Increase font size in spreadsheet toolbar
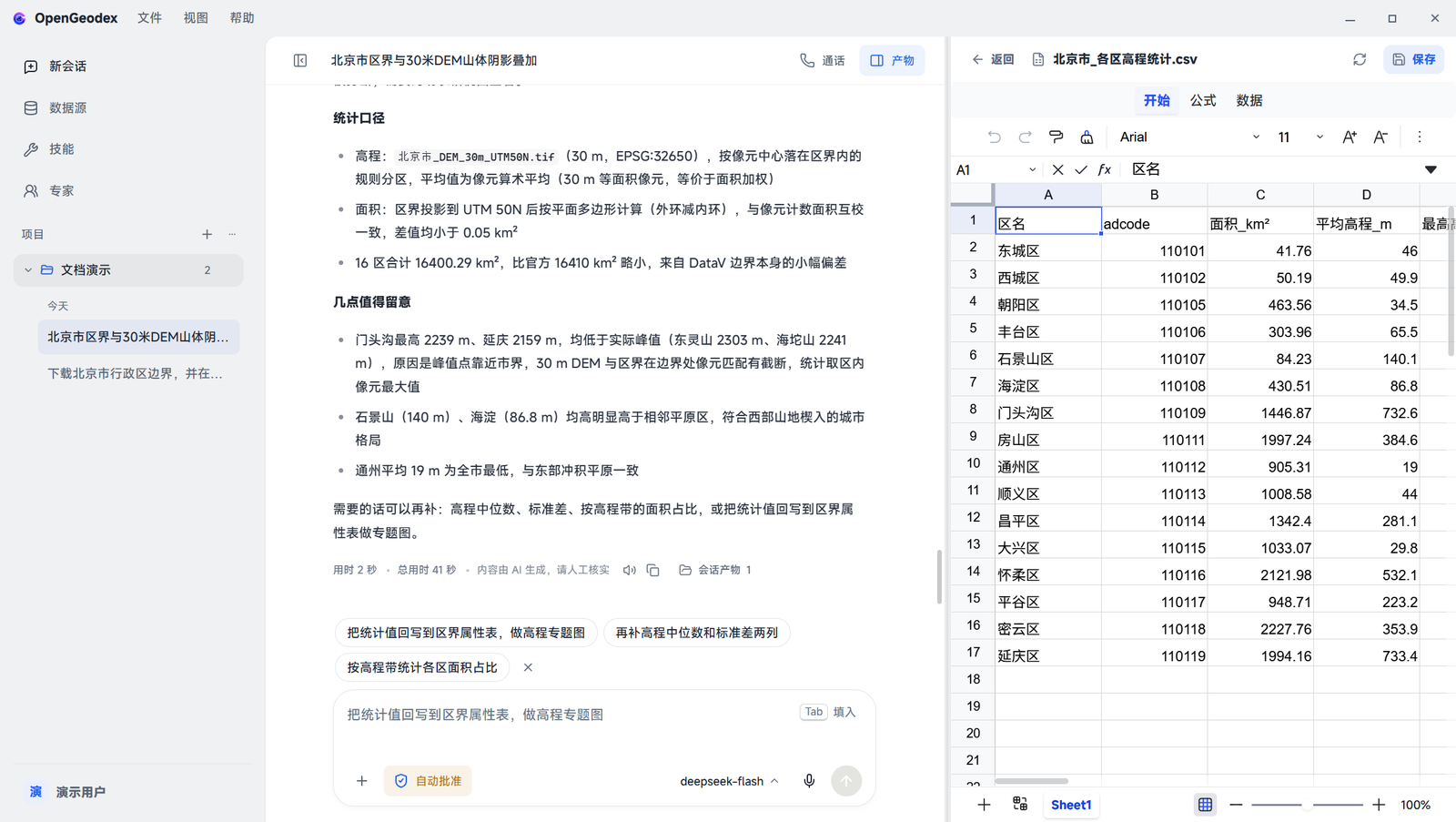This screenshot has width=1456, height=822. click(1350, 137)
